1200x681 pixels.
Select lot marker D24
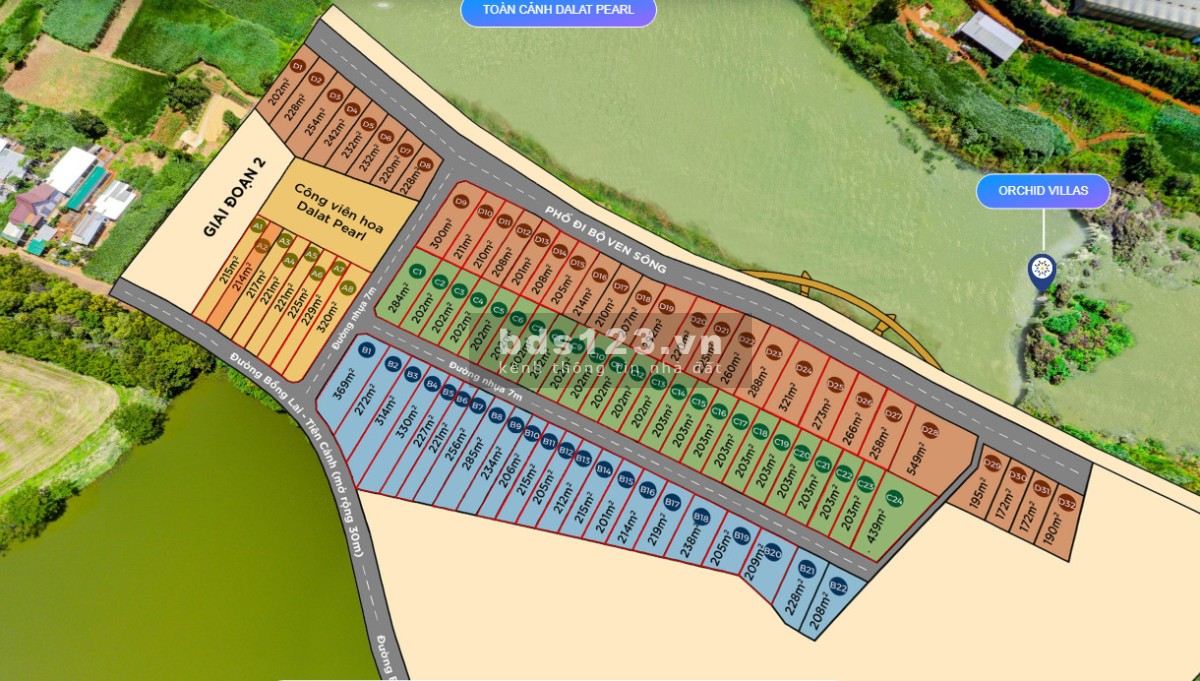coord(804,368)
